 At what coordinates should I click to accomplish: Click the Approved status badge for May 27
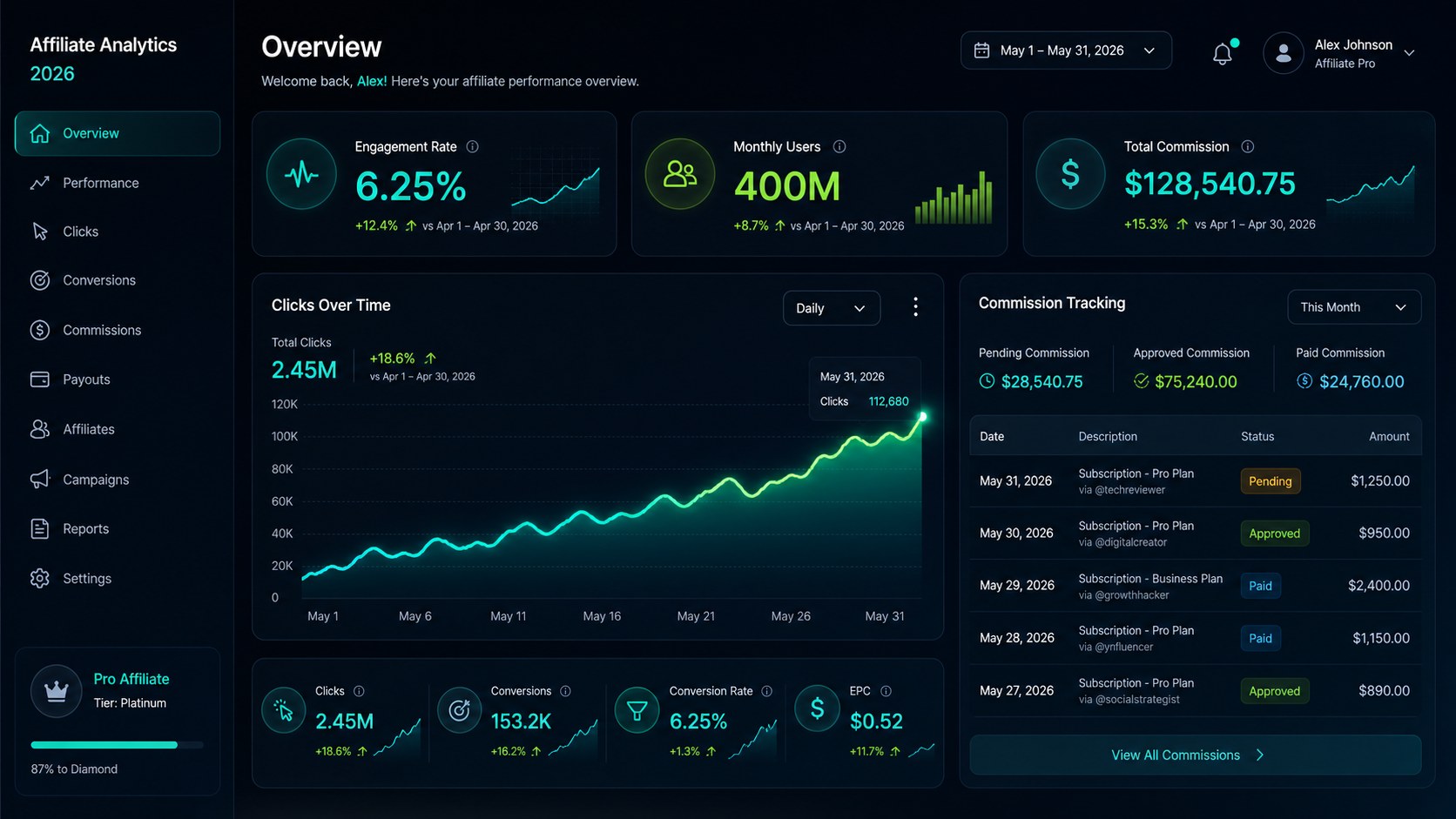(1275, 691)
